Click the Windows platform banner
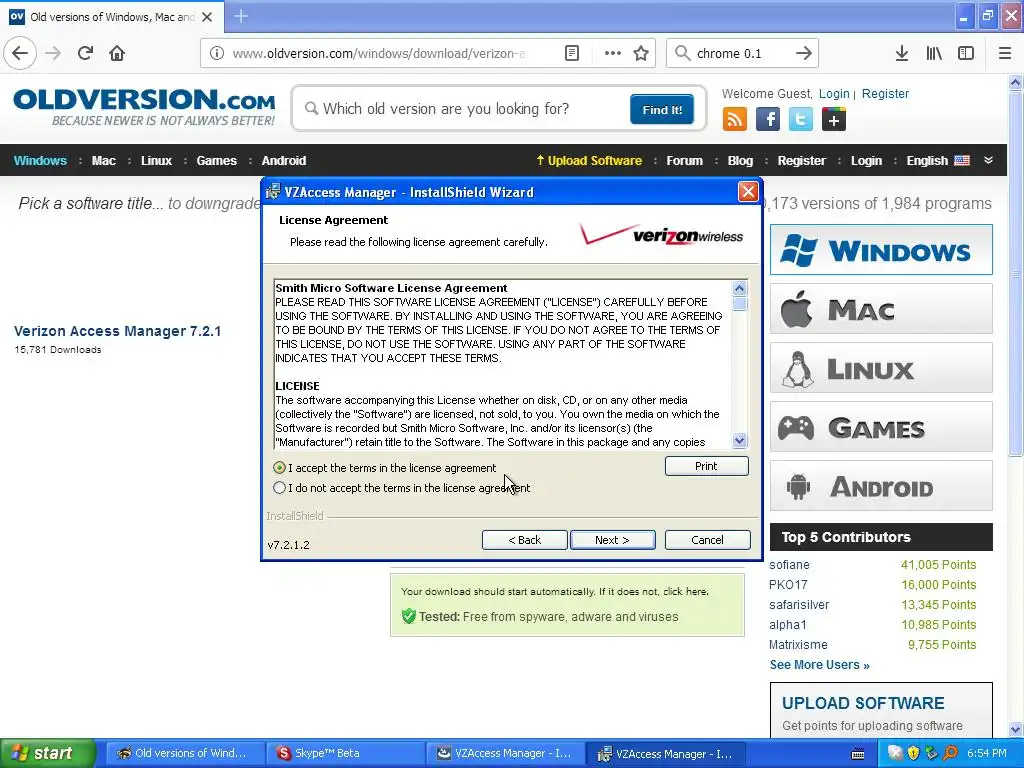The width and height of the screenshot is (1024, 768). (x=881, y=249)
